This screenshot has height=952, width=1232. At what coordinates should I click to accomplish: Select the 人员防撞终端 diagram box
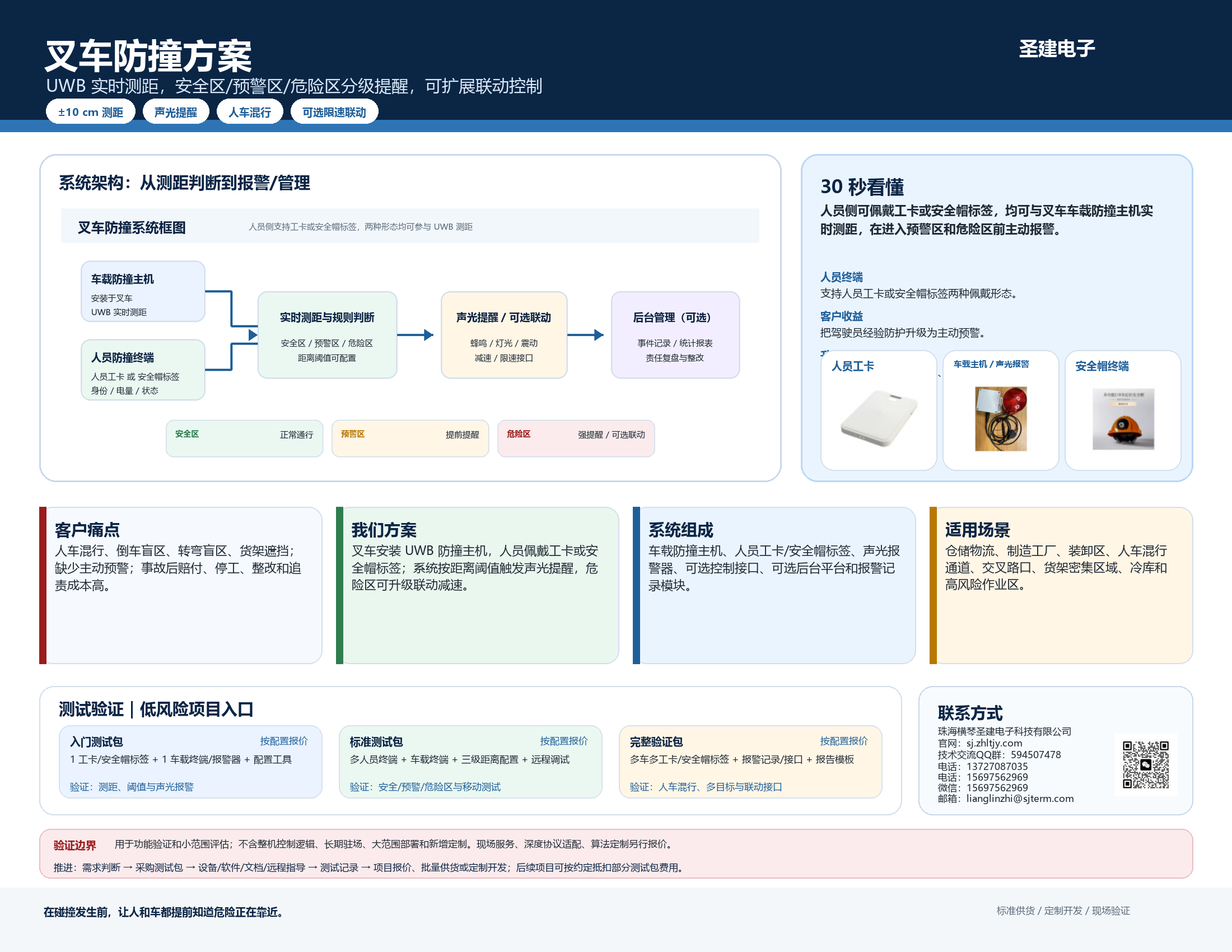click(x=143, y=370)
